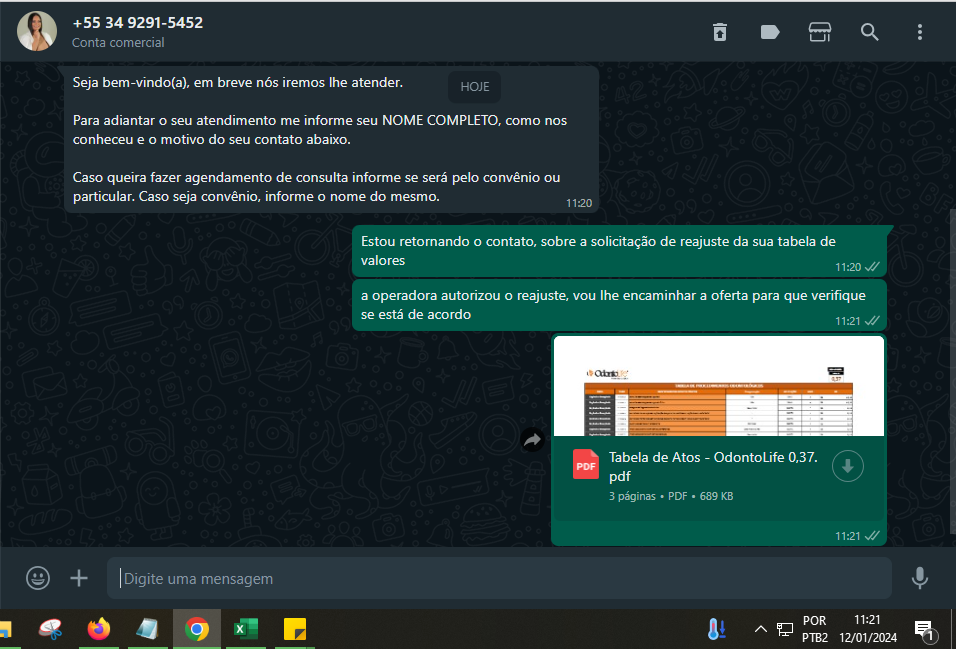Search messages with the magnifier icon
Screen dimensions: 956x649
click(870, 32)
